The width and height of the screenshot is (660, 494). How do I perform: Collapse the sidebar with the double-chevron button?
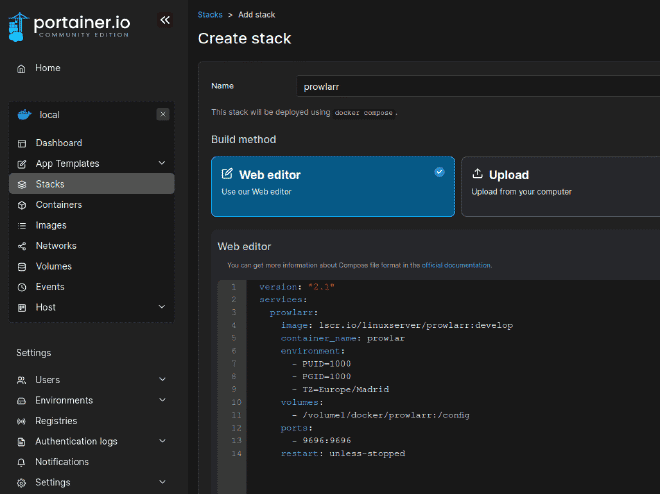click(x=165, y=20)
